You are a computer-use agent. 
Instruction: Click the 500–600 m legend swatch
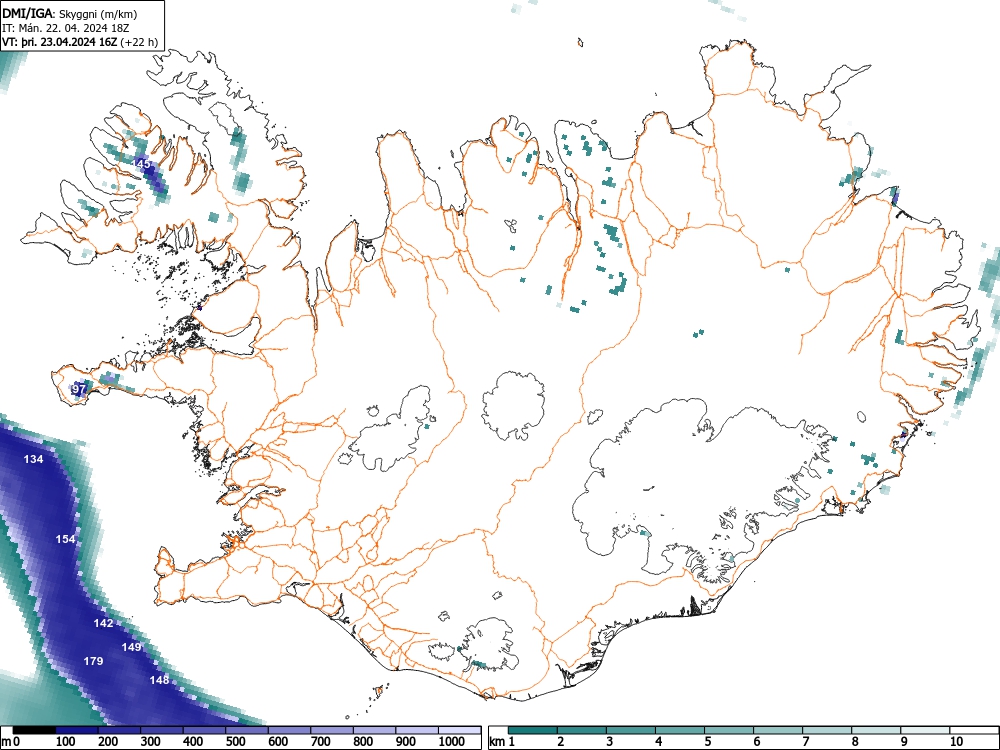[x=247, y=730]
